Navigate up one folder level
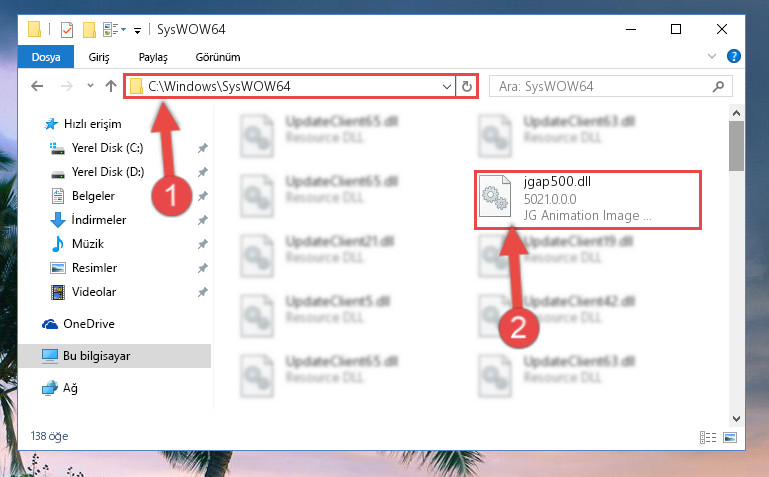Viewport: 769px width, 477px height. click(x=111, y=87)
